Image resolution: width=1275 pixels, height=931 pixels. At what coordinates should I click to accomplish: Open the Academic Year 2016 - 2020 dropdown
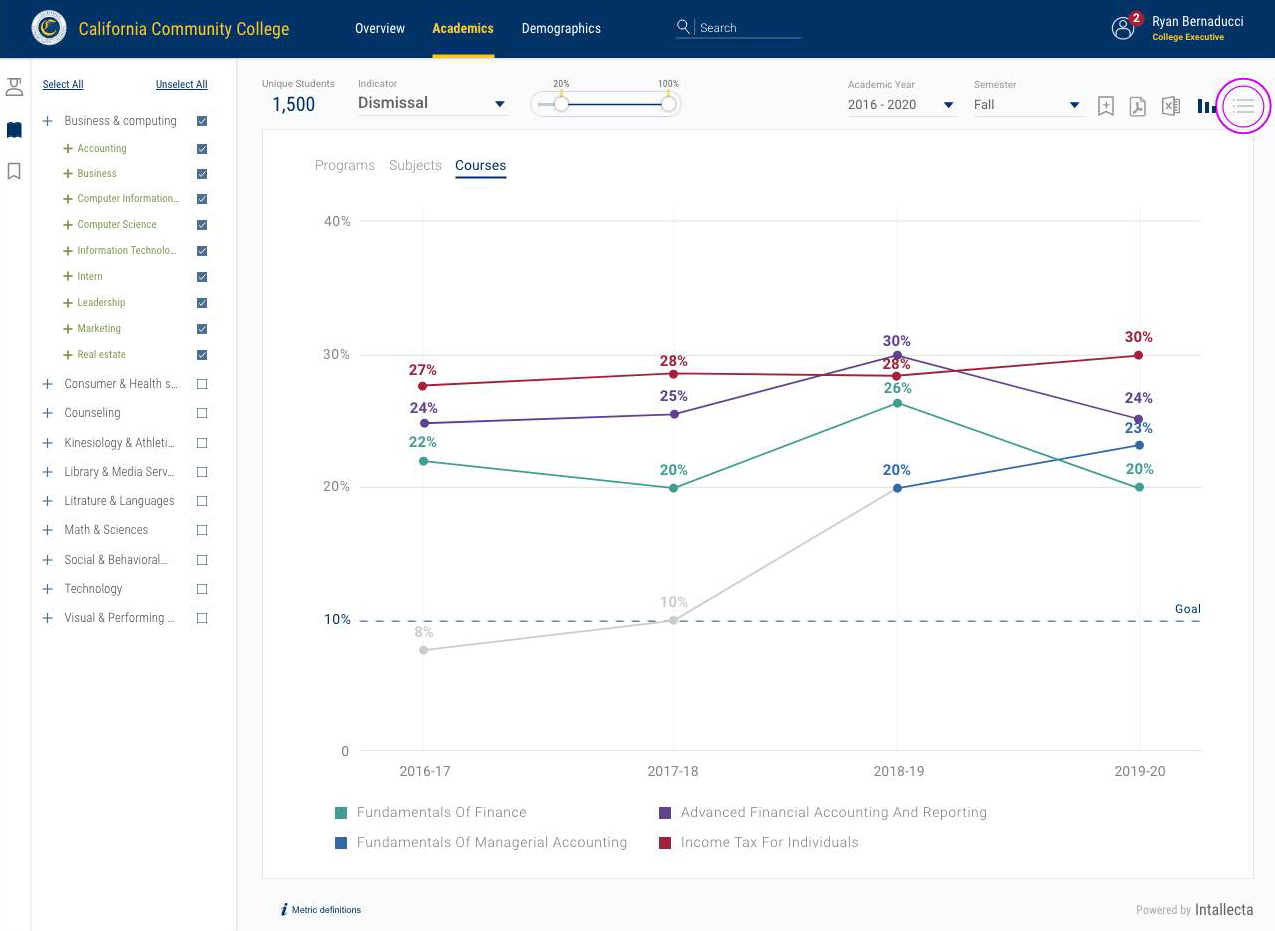pyautogui.click(x=901, y=104)
